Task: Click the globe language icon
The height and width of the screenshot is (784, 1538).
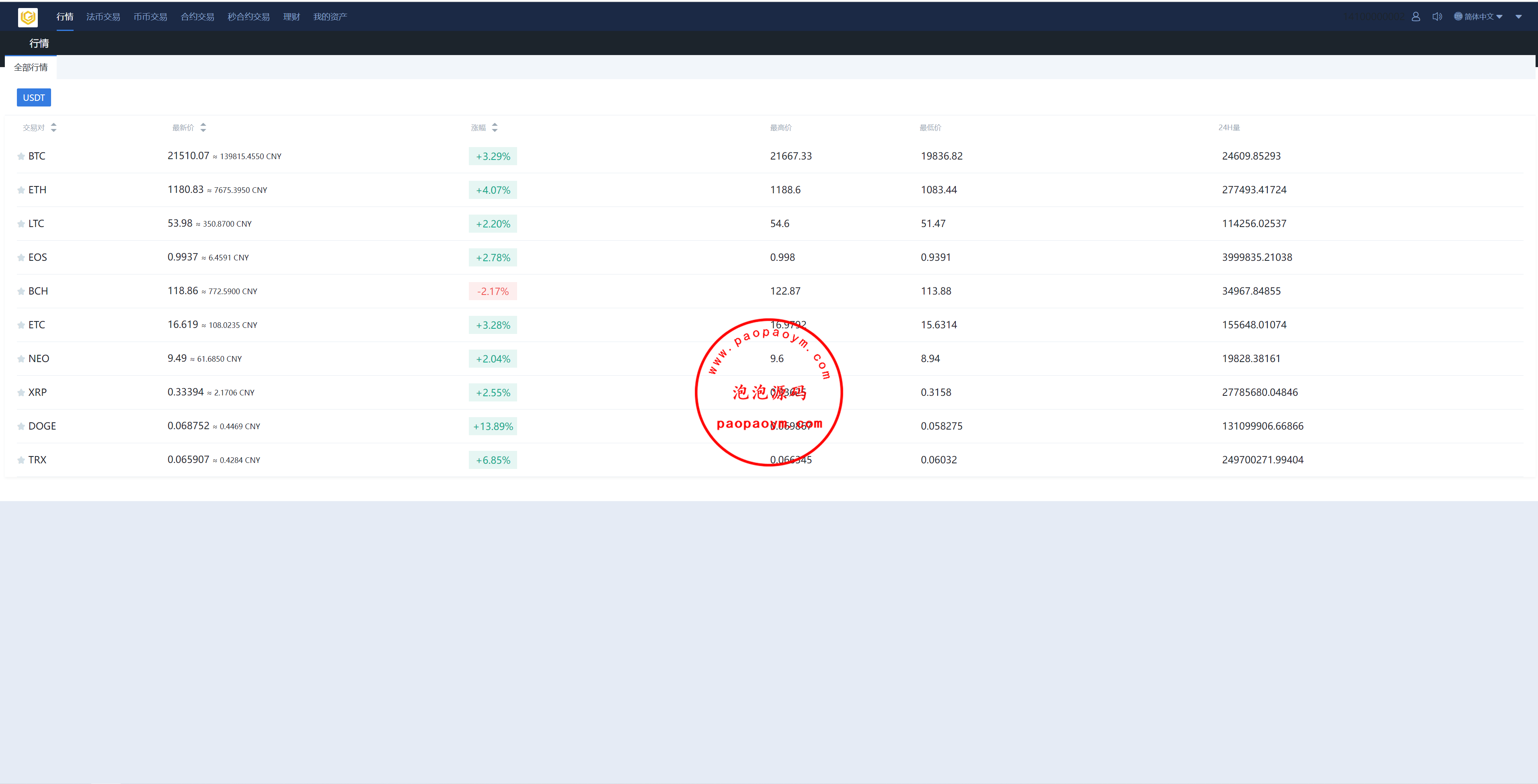Action: [x=1458, y=17]
